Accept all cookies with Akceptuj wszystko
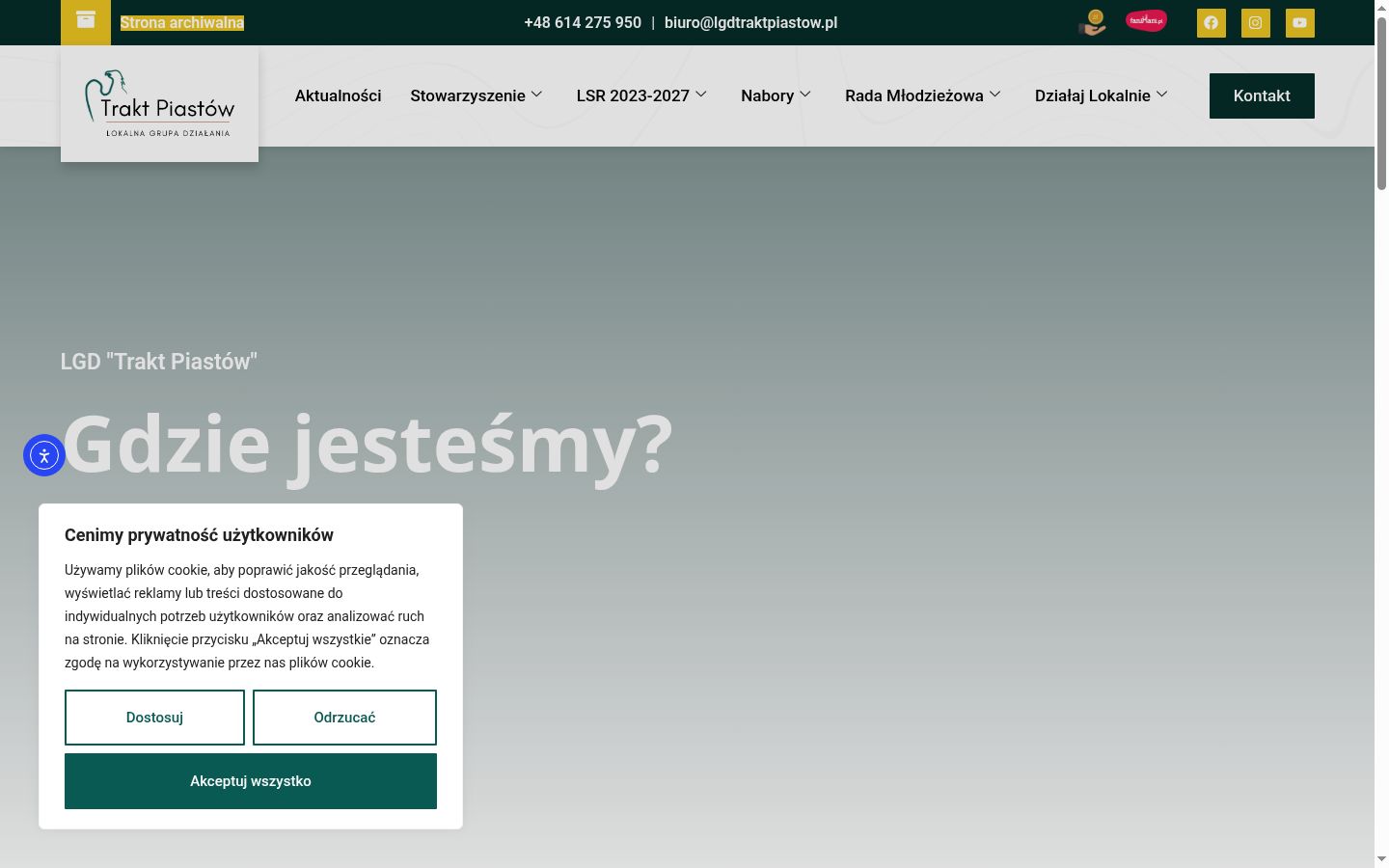The height and width of the screenshot is (868, 1389). point(251,781)
